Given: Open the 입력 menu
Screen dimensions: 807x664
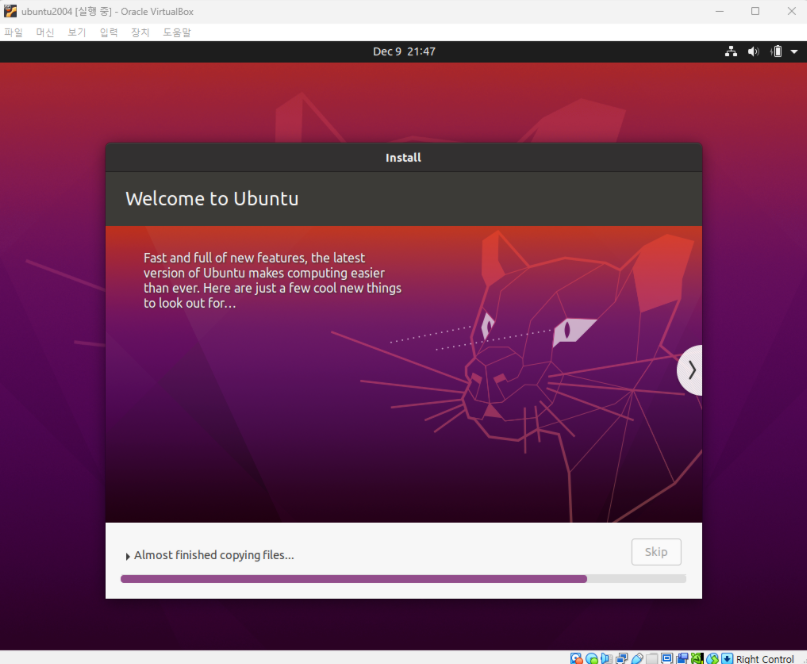Looking at the screenshot, I should click(109, 32).
